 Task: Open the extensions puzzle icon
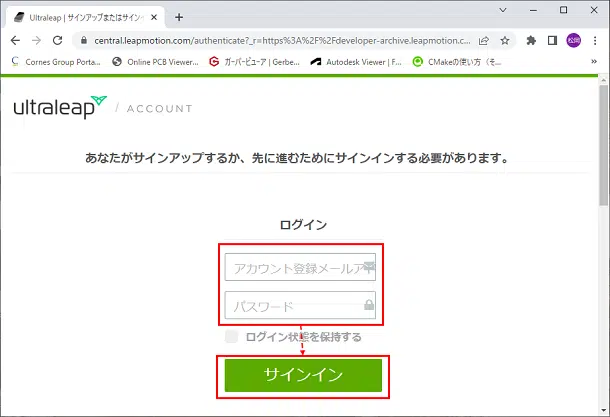[x=531, y=41]
